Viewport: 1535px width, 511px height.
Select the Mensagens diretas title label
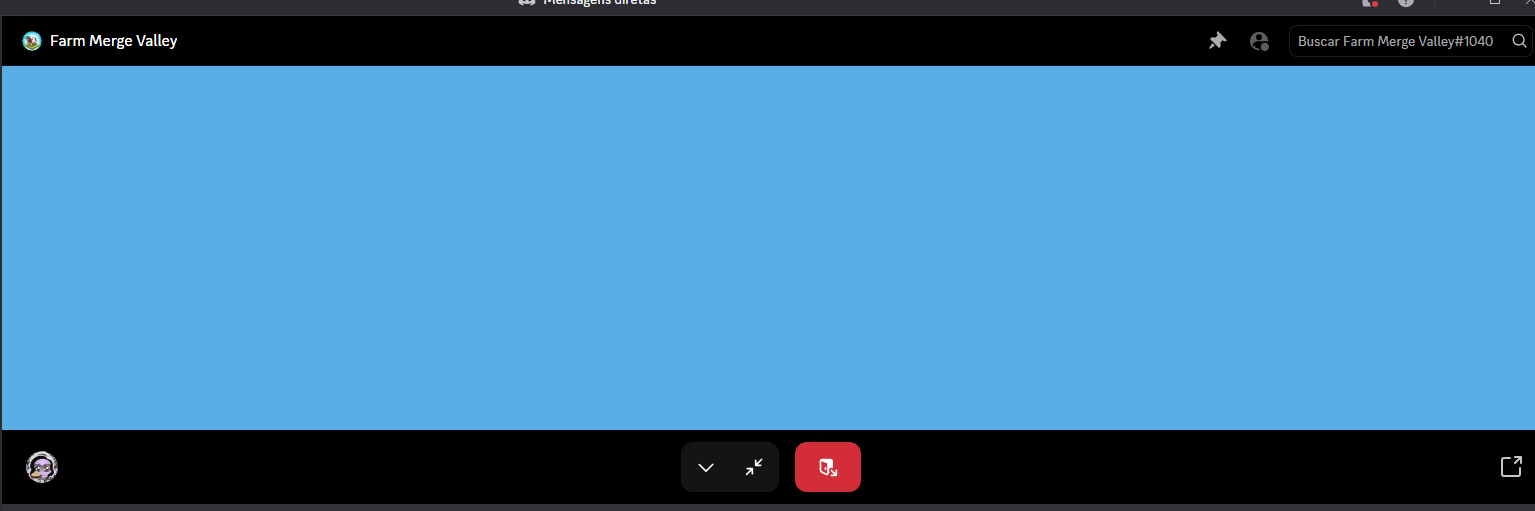[599, 3]
